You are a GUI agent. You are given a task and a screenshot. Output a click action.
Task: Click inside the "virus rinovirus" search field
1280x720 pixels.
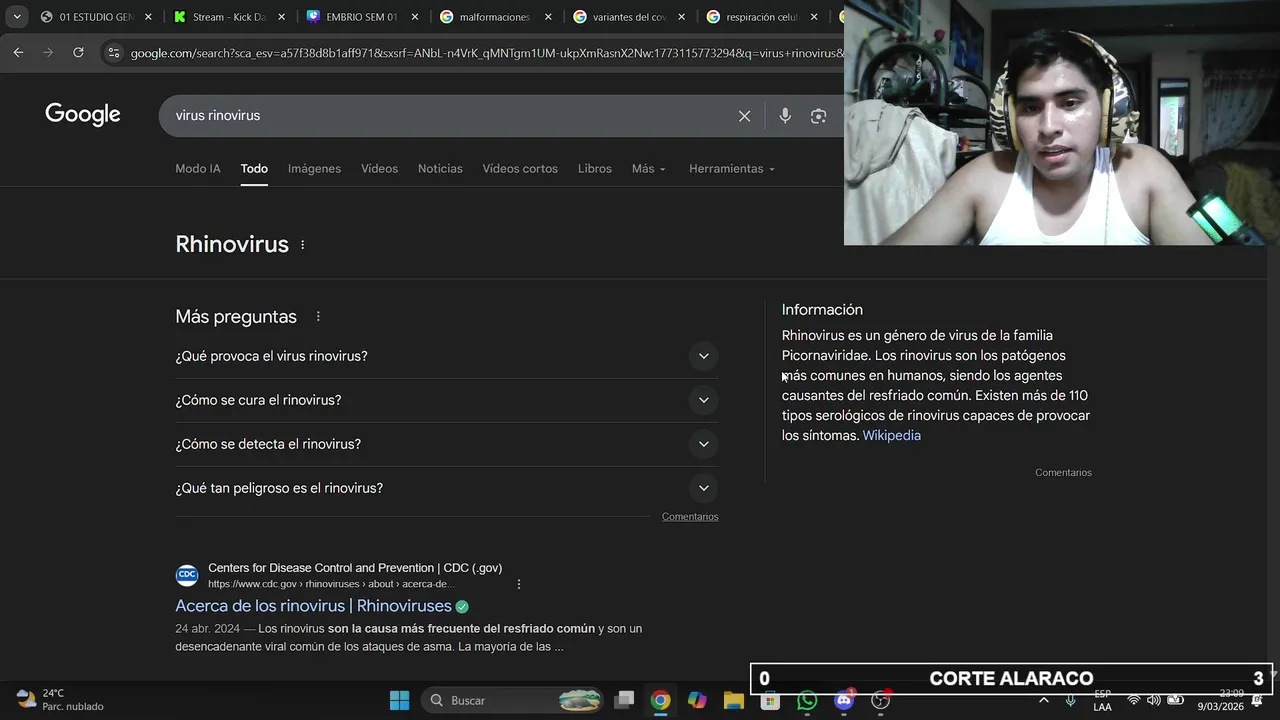450,116
